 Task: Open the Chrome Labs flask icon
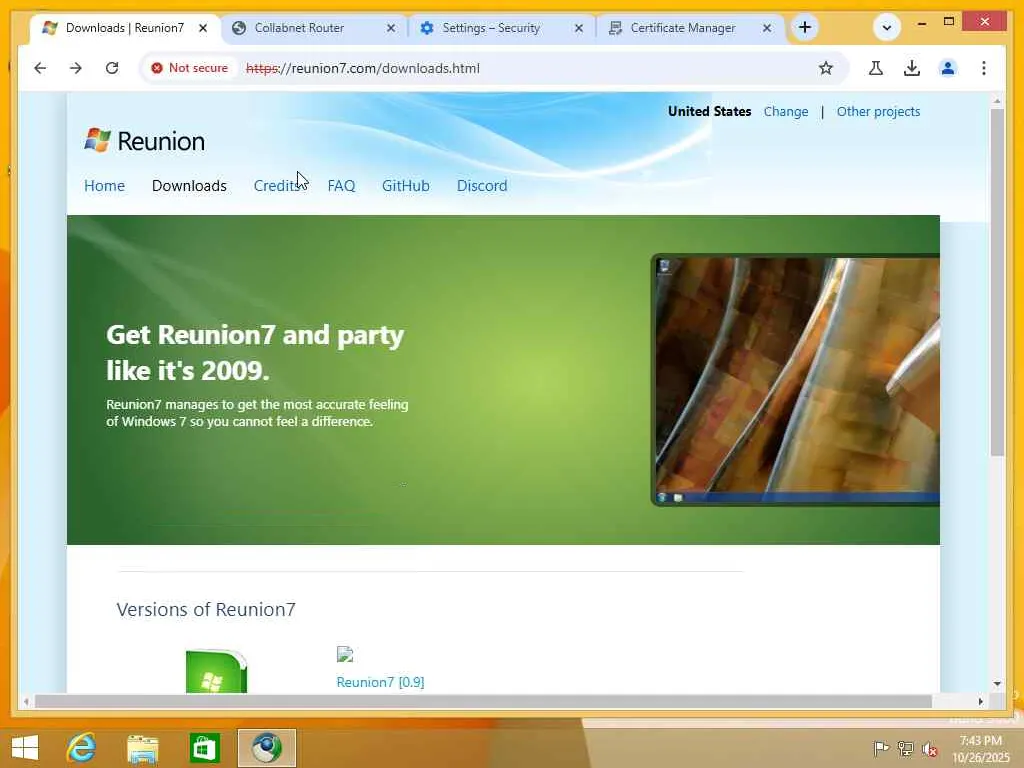click(x=876, y=68)
